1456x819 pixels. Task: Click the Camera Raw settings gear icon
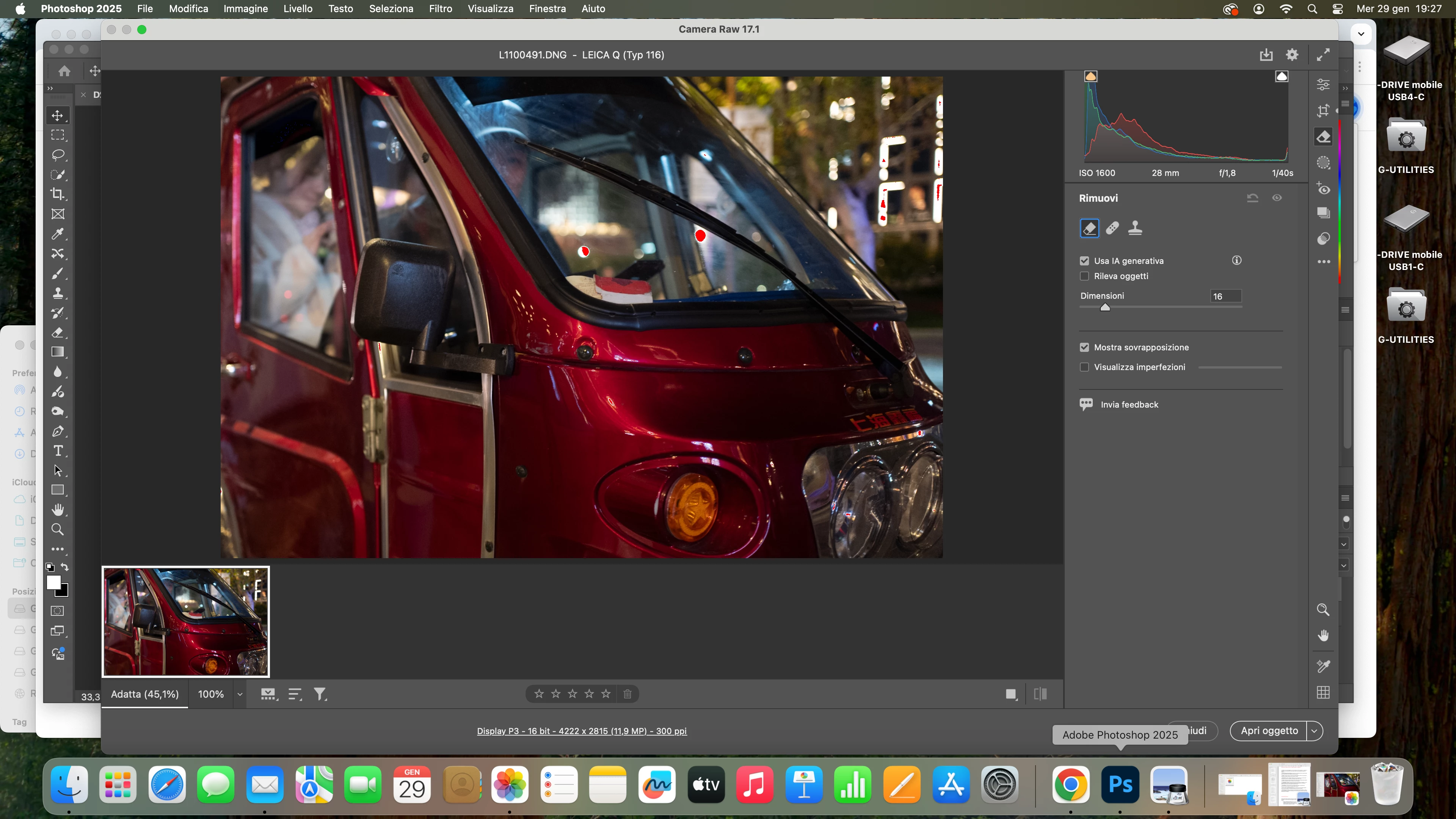[x=1292, y=55]
